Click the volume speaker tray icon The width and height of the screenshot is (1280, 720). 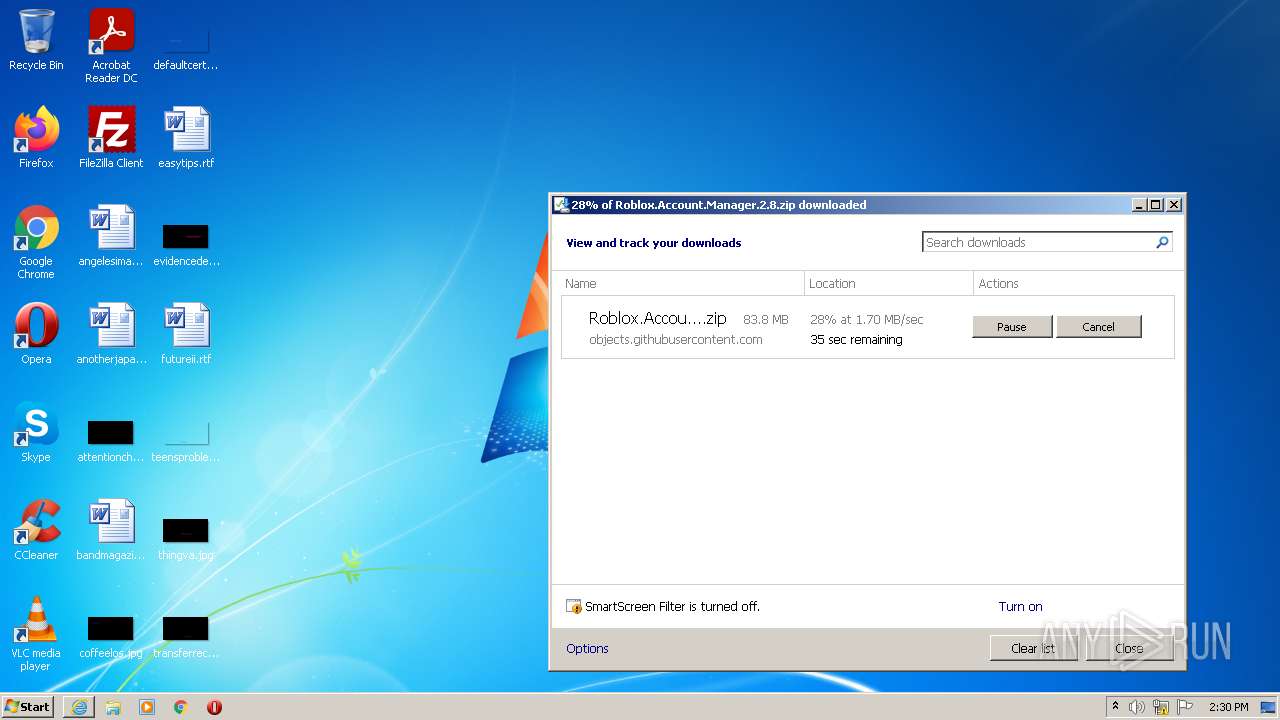pos(1137,707)
